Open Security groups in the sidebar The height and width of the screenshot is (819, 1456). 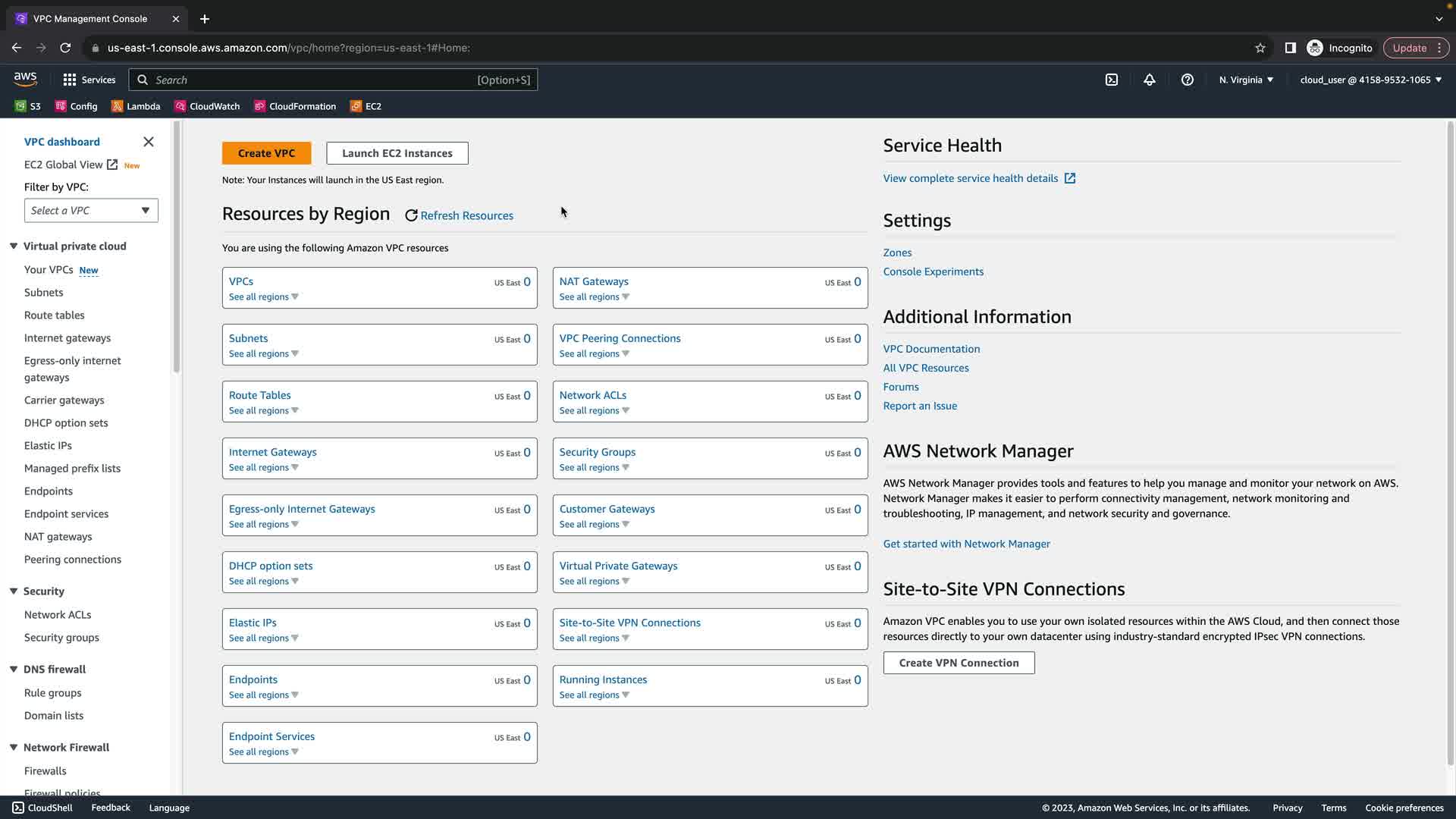coord(61,638)
